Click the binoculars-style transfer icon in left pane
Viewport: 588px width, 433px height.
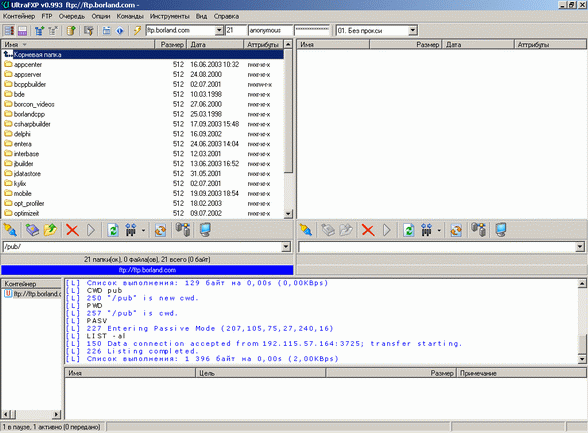tap(130, 230)
